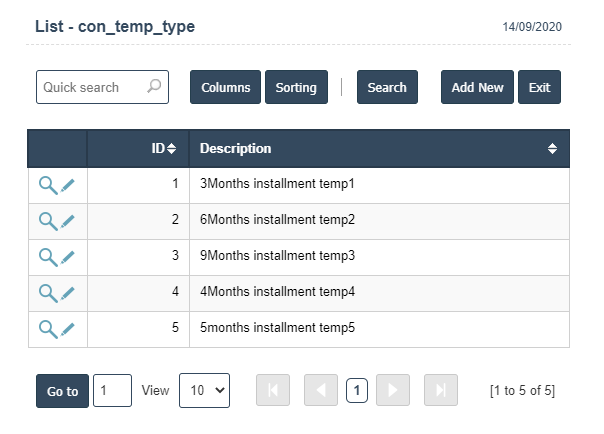The width and height of the screenshot is (604, 434).
Task: View the 4Months installment temp4 record
Action: [47, 293]
